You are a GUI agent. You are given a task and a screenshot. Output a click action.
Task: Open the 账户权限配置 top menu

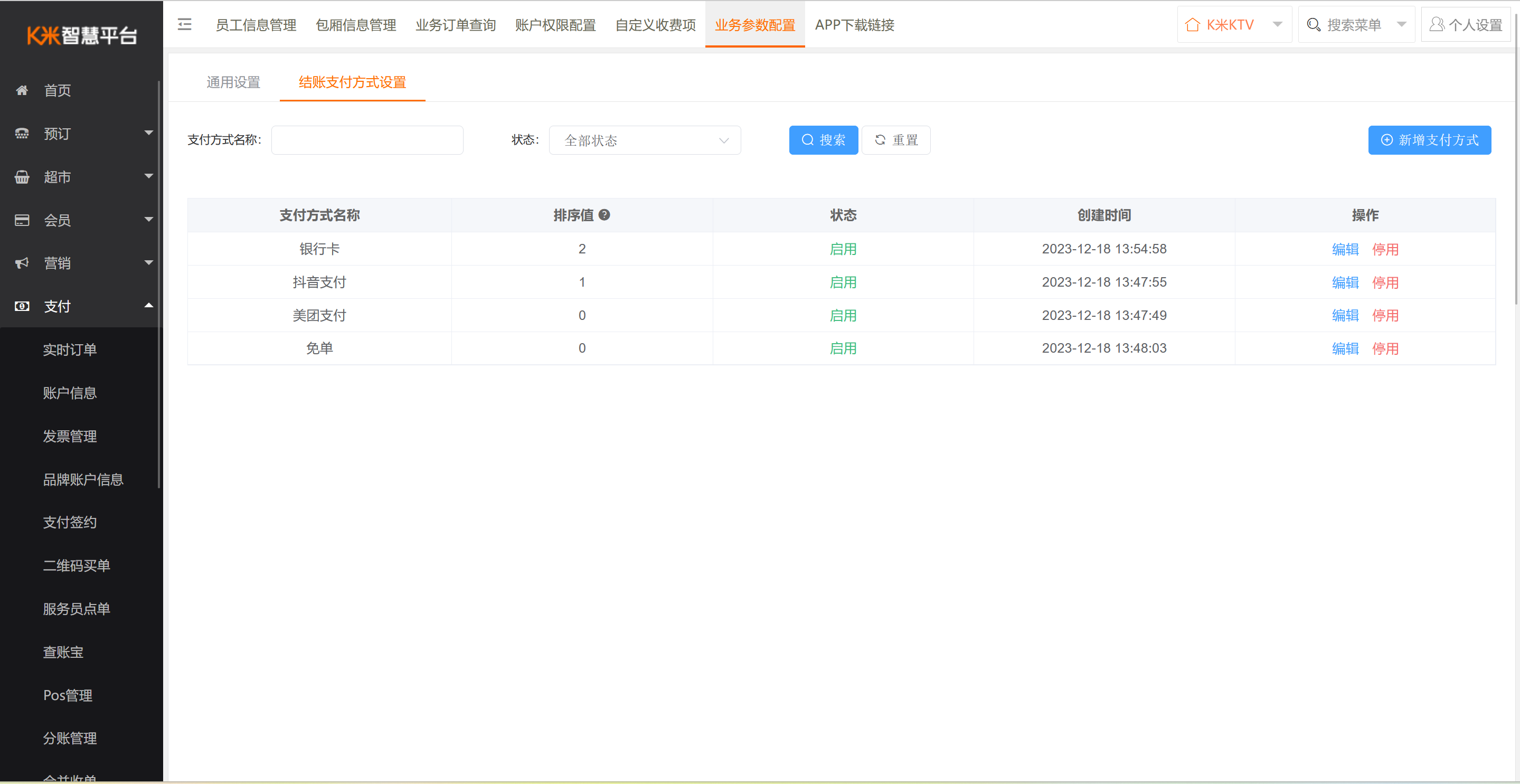tap(555, 25)
